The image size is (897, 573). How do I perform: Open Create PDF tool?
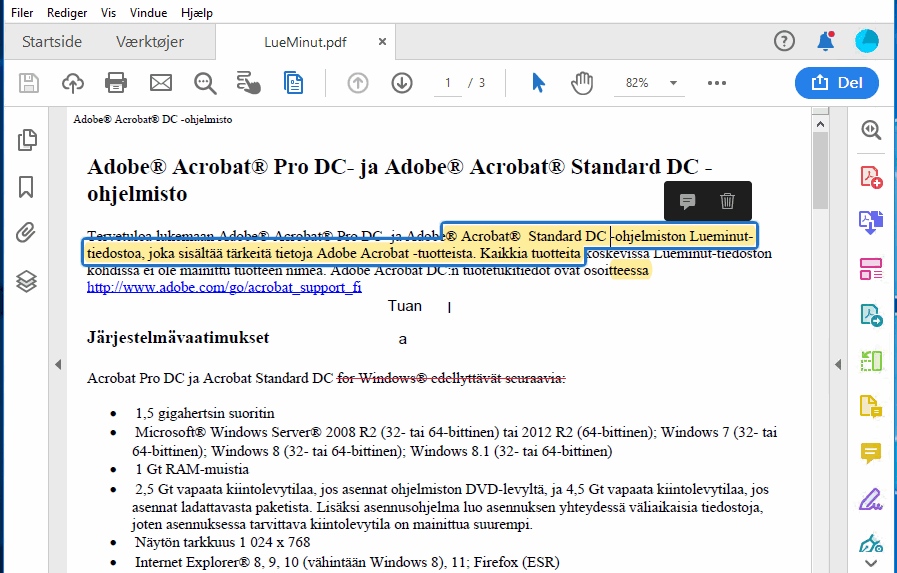tap(871, 177)
